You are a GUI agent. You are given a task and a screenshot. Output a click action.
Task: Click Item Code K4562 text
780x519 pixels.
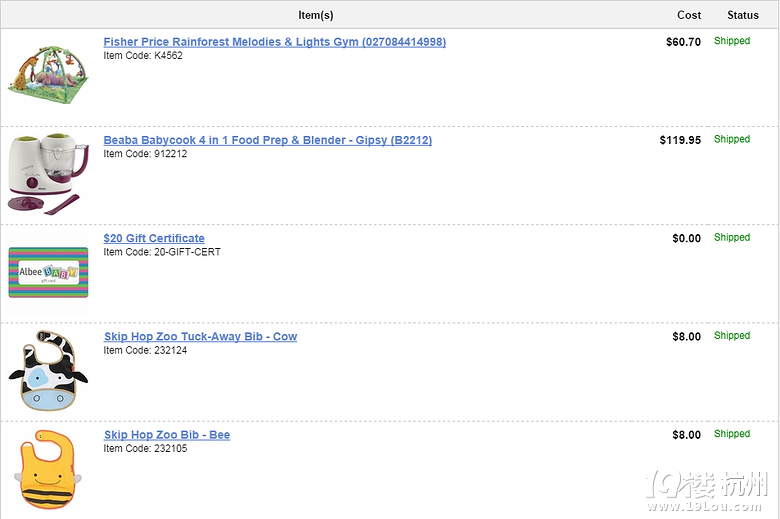(x=143, y=56)
